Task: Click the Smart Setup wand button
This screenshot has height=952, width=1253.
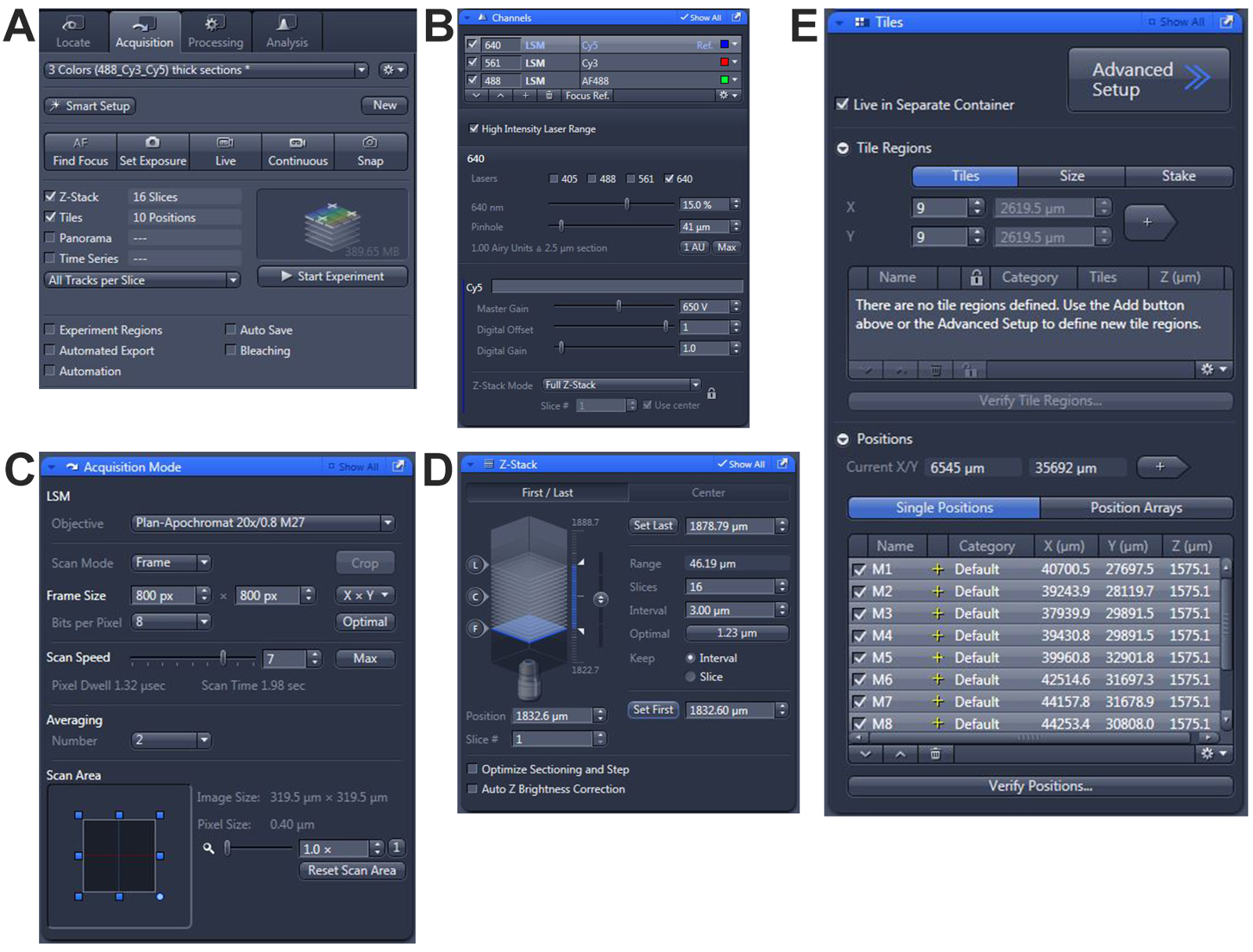Action: (x=90, y=106)
